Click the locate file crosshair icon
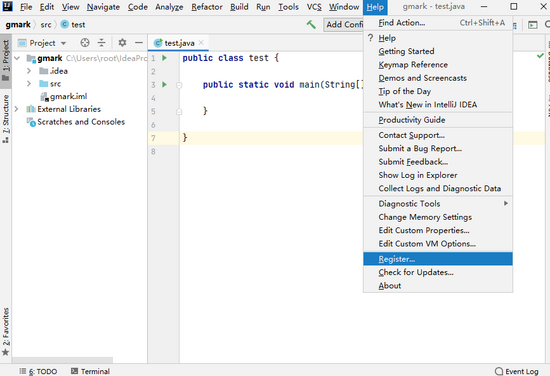 coord(85,43)
